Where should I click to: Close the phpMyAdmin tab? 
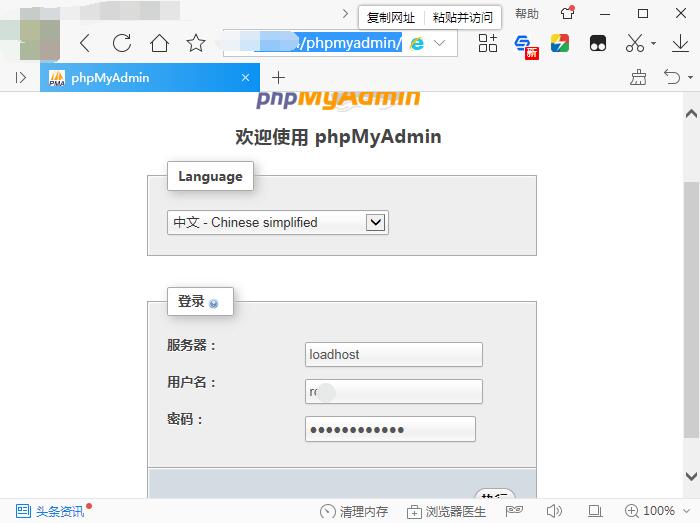246,78
